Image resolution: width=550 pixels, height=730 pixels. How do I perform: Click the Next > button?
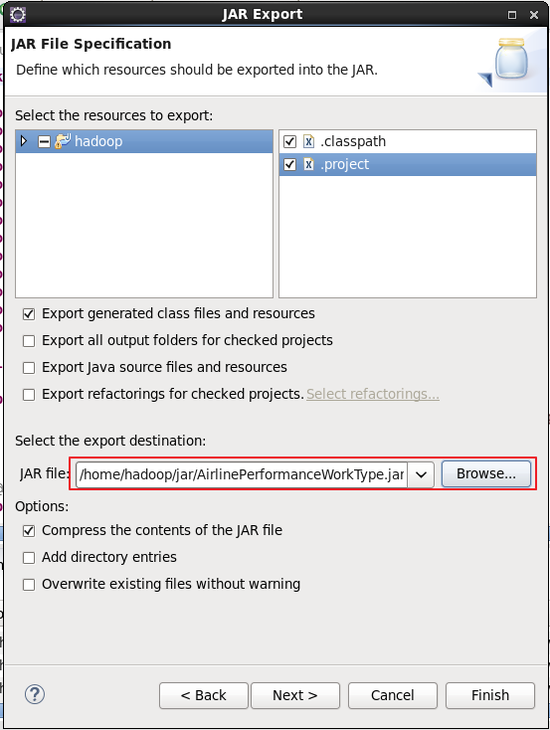(x=295, y=695)
